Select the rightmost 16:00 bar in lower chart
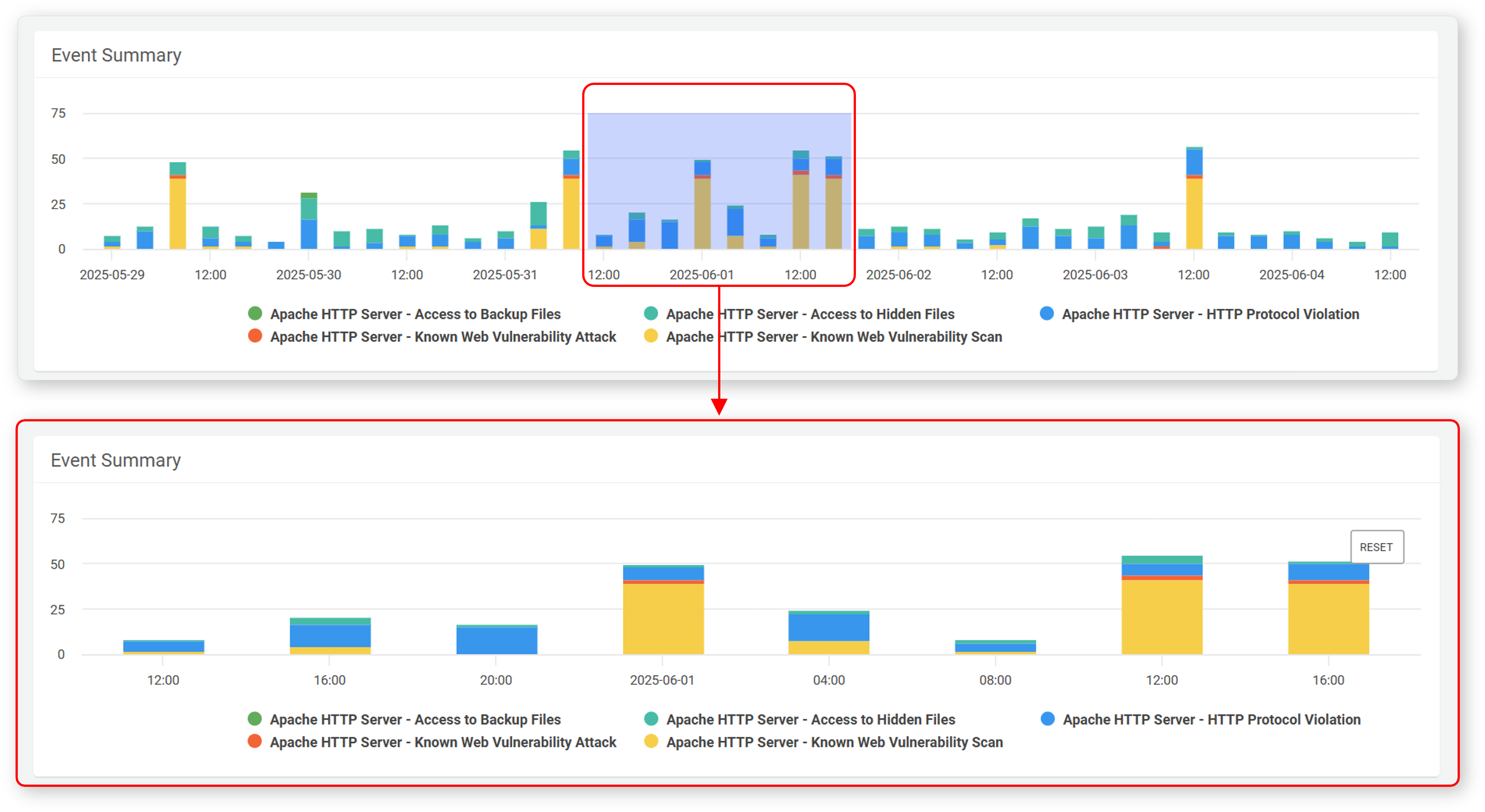This screenshot has width=1485, height=812. coord(1328,608)
